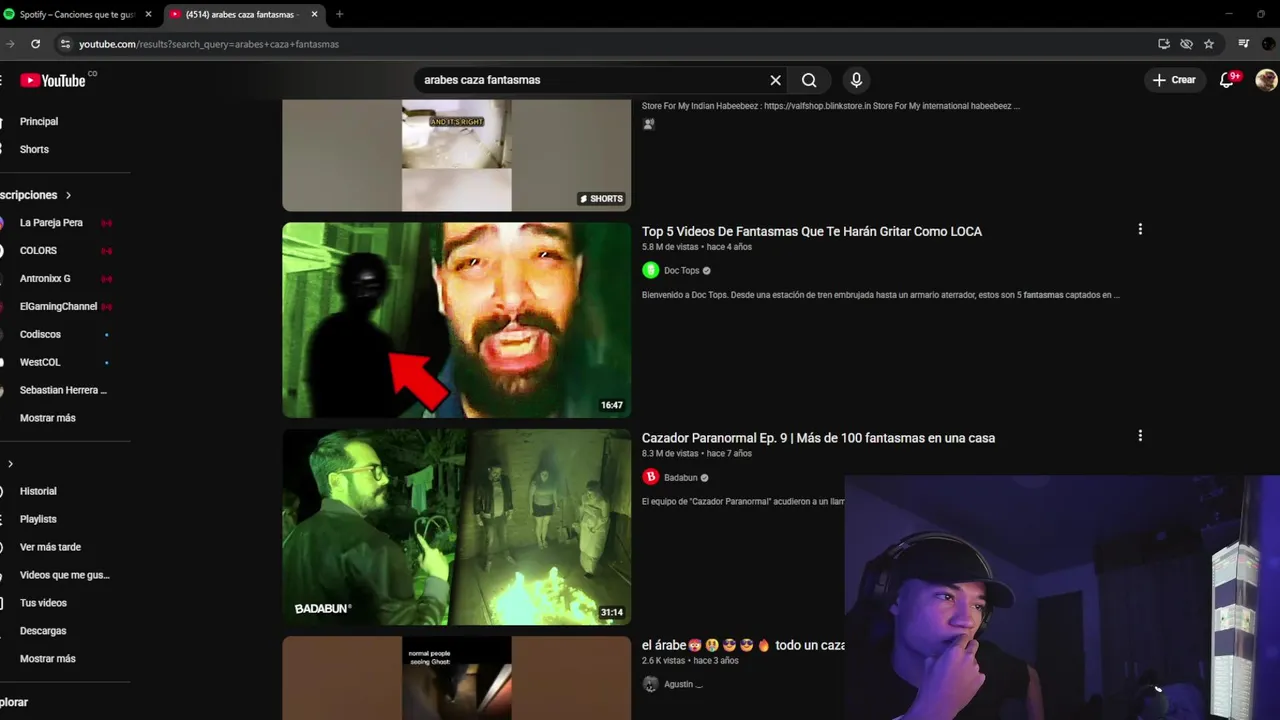
Task: Bookmark this page with the star icon
Action: pos(1209,44)
